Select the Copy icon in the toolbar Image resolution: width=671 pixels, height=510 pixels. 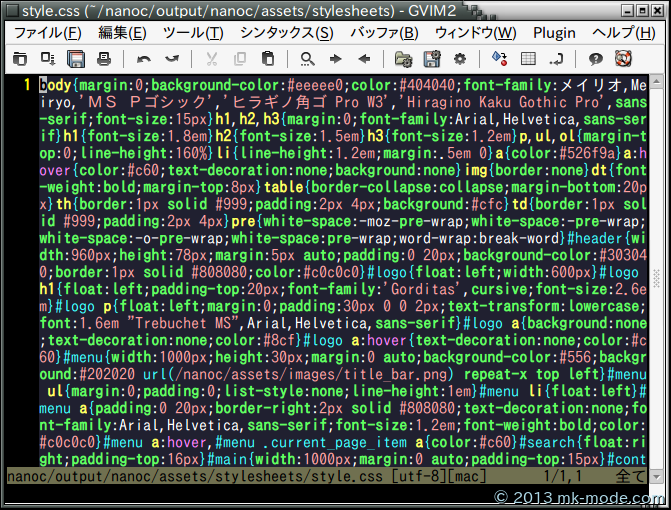point(240,59)
